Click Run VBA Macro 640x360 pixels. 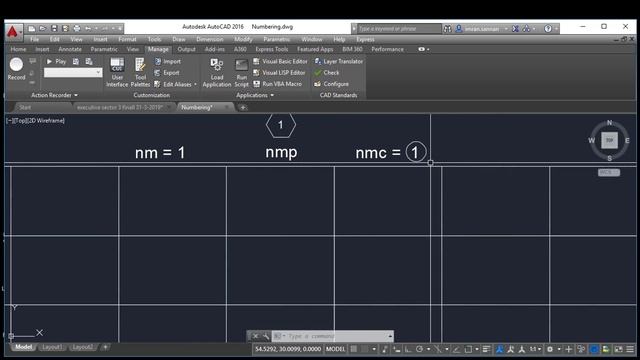pos(278,84)
